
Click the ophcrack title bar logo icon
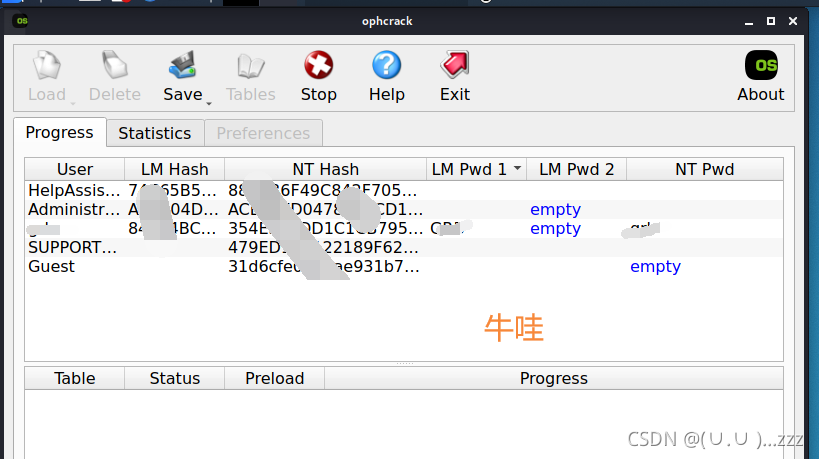pos(21,21)
